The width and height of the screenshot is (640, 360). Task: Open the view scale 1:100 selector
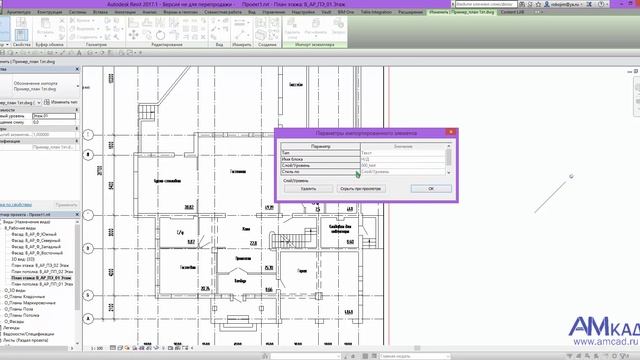coord(97,349)
